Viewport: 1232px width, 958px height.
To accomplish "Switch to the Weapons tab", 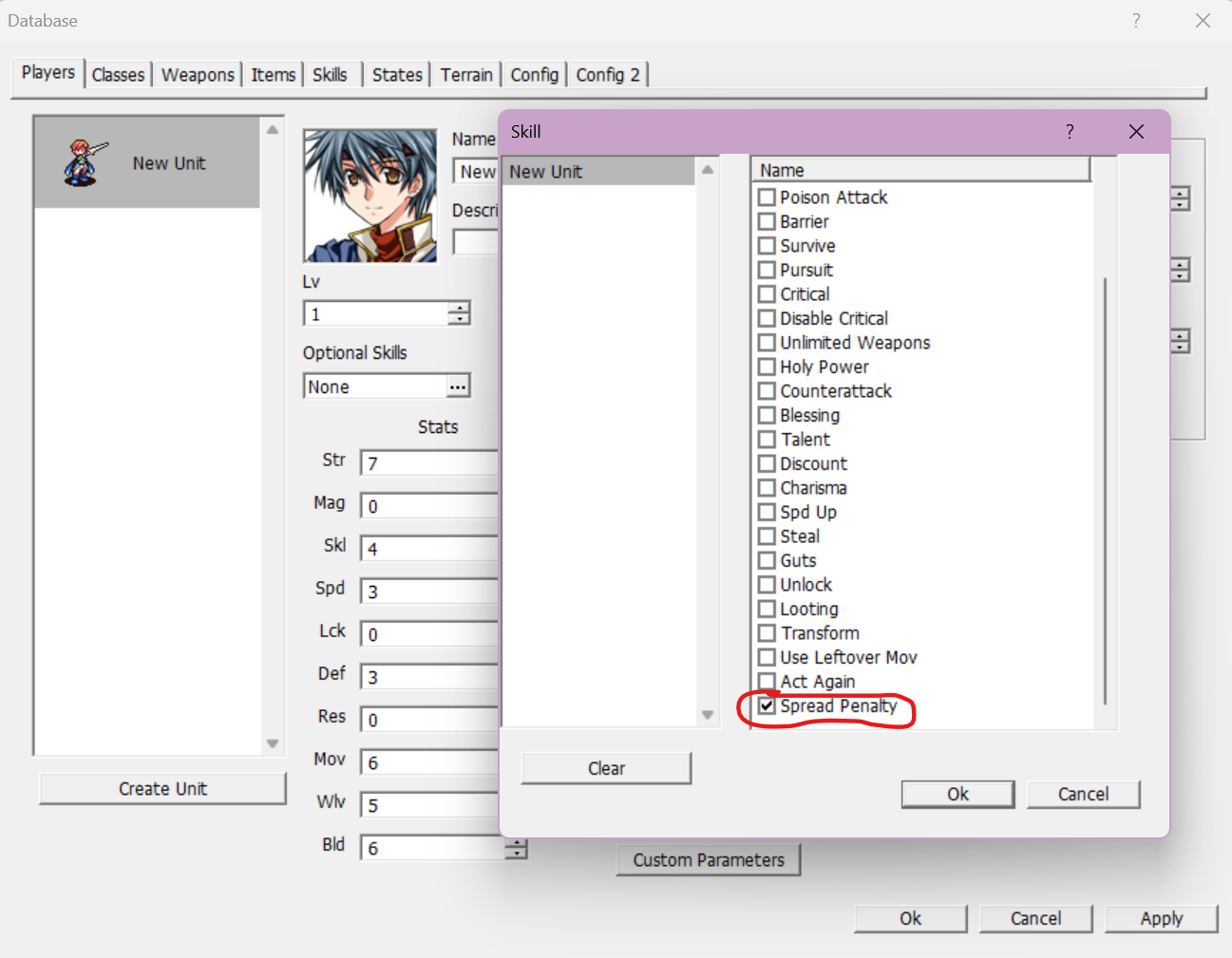I will 198,75.
